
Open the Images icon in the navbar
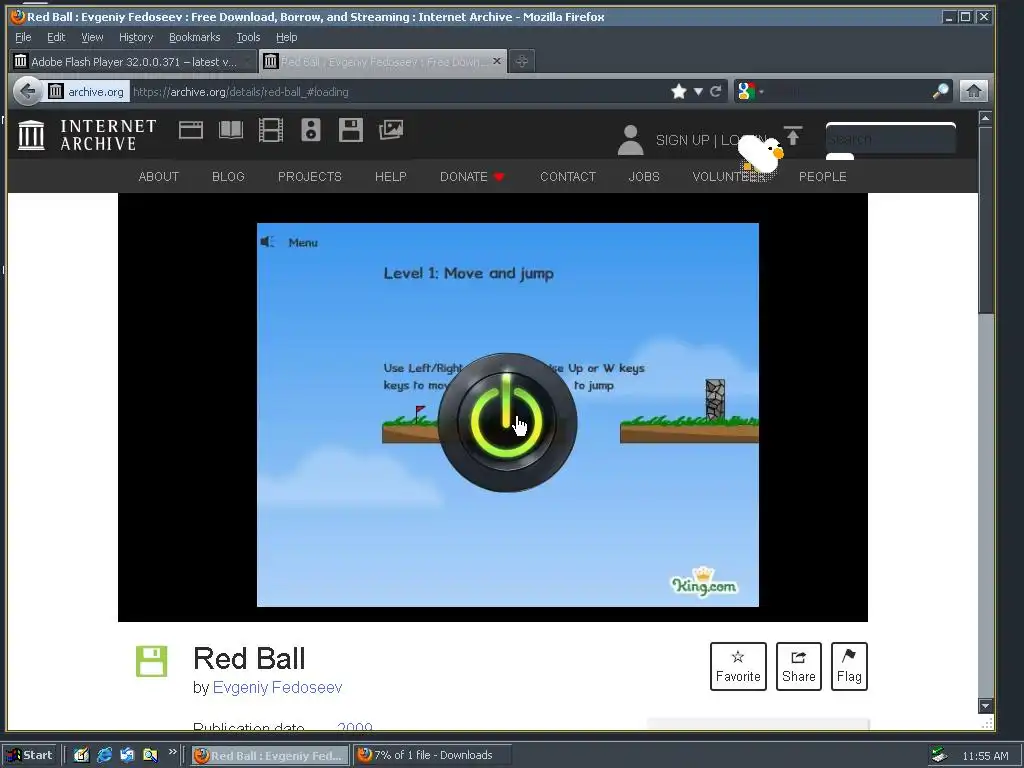coord(391,130)
